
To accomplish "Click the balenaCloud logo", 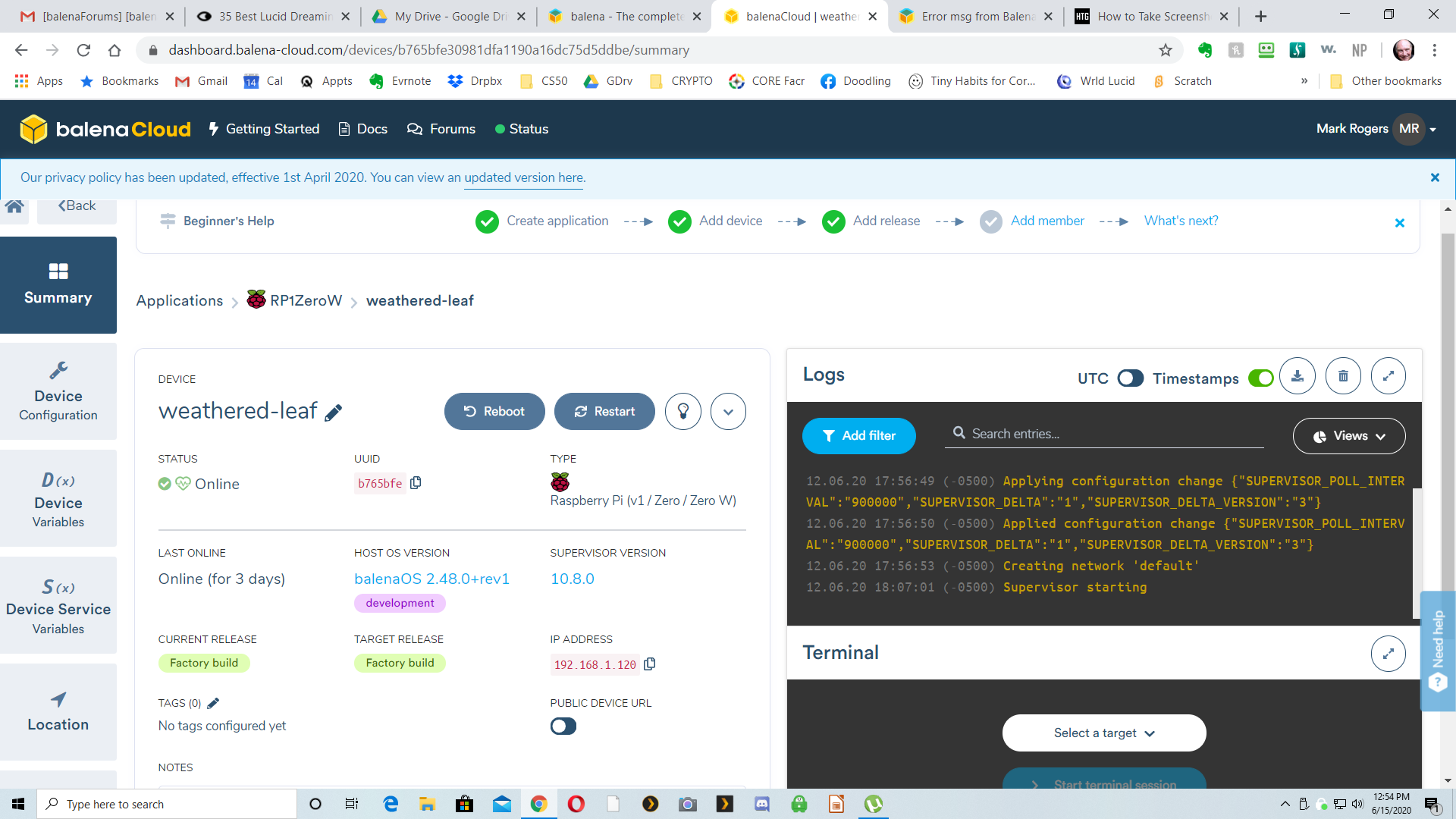I will [105, 129].
